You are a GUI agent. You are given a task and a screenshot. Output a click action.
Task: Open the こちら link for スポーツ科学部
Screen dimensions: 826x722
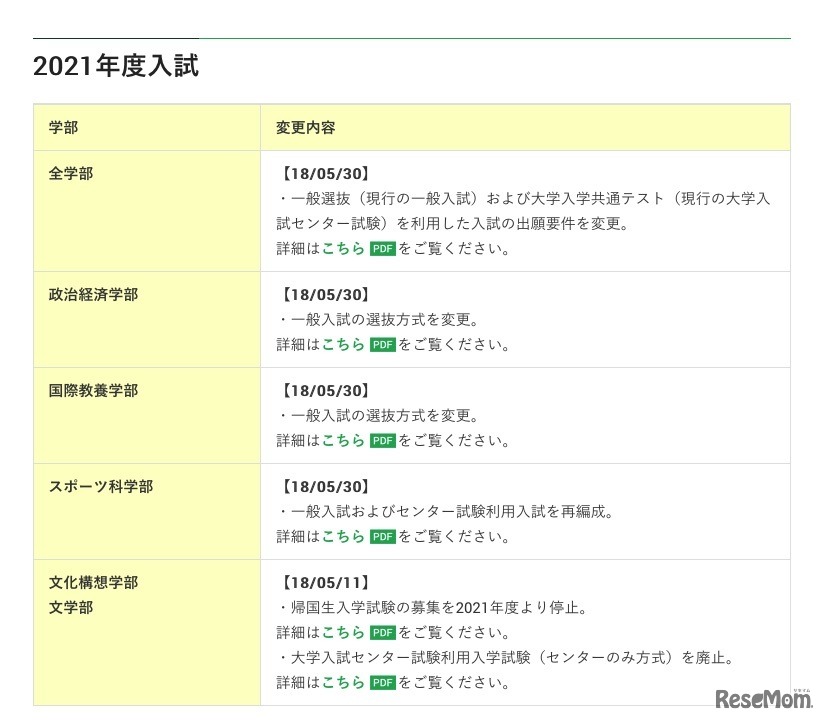(x=344, y=536)
